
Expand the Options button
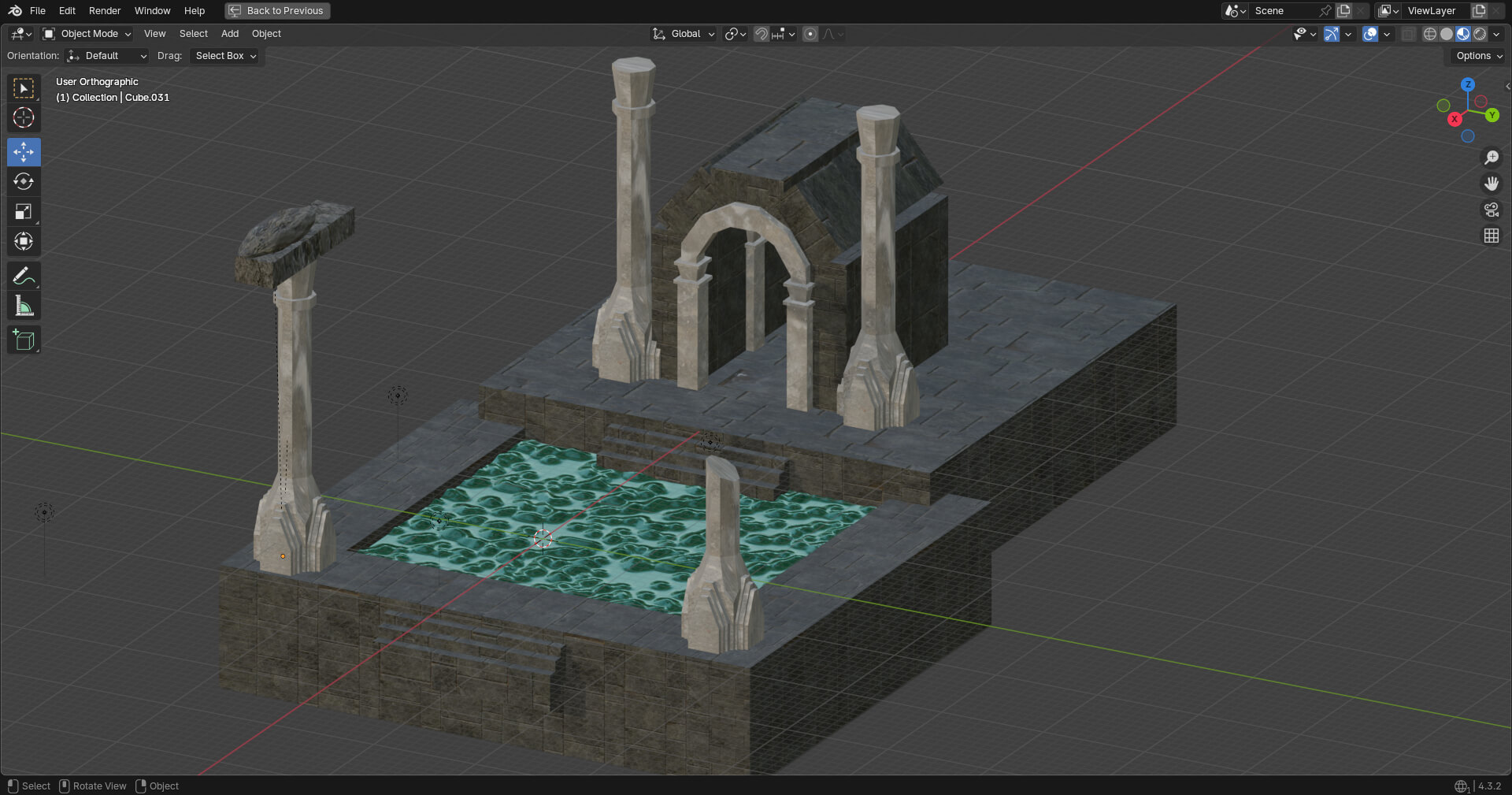pyautogui.click(x=1478, y=56)
